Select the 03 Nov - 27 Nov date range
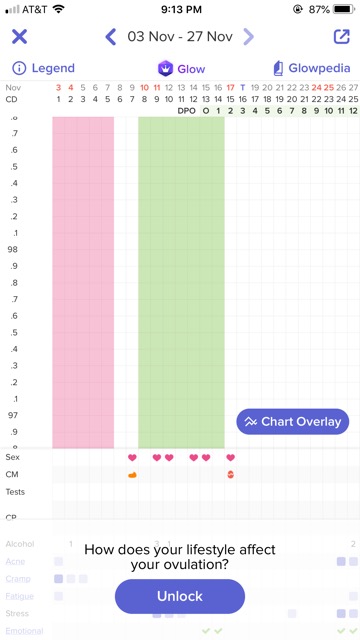 180,37
